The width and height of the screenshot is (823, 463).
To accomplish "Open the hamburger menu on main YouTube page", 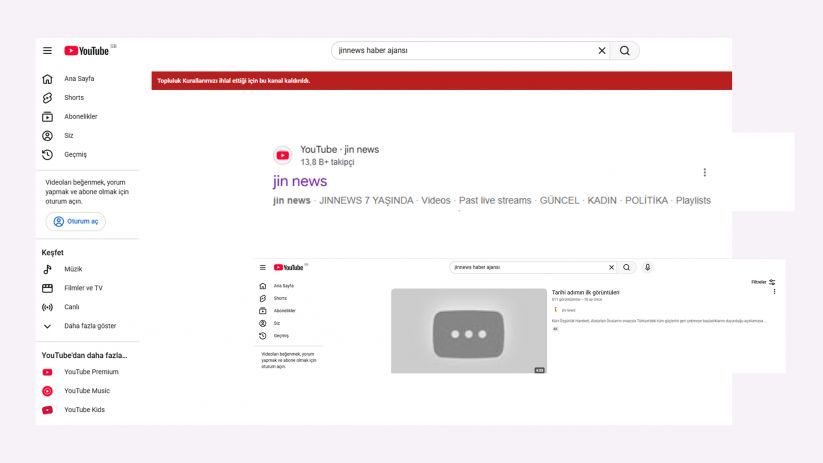I will (47, 50).
